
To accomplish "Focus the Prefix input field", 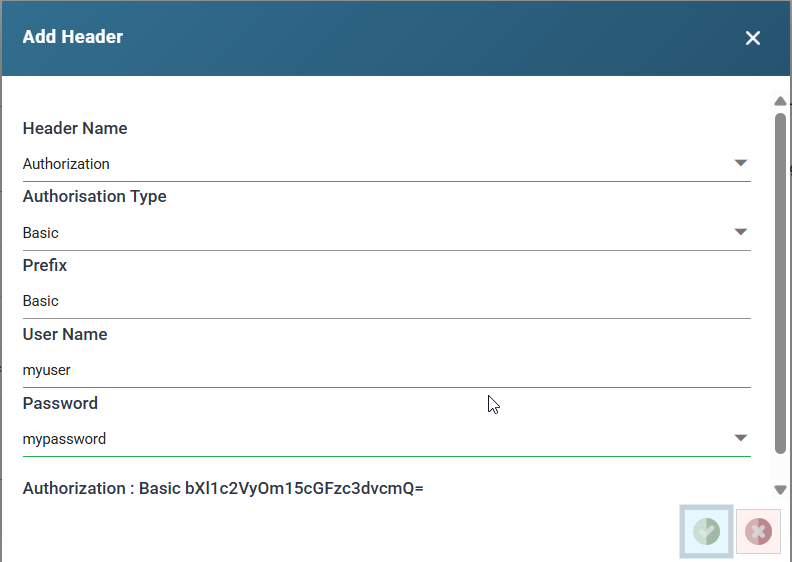I will point(386,301).
